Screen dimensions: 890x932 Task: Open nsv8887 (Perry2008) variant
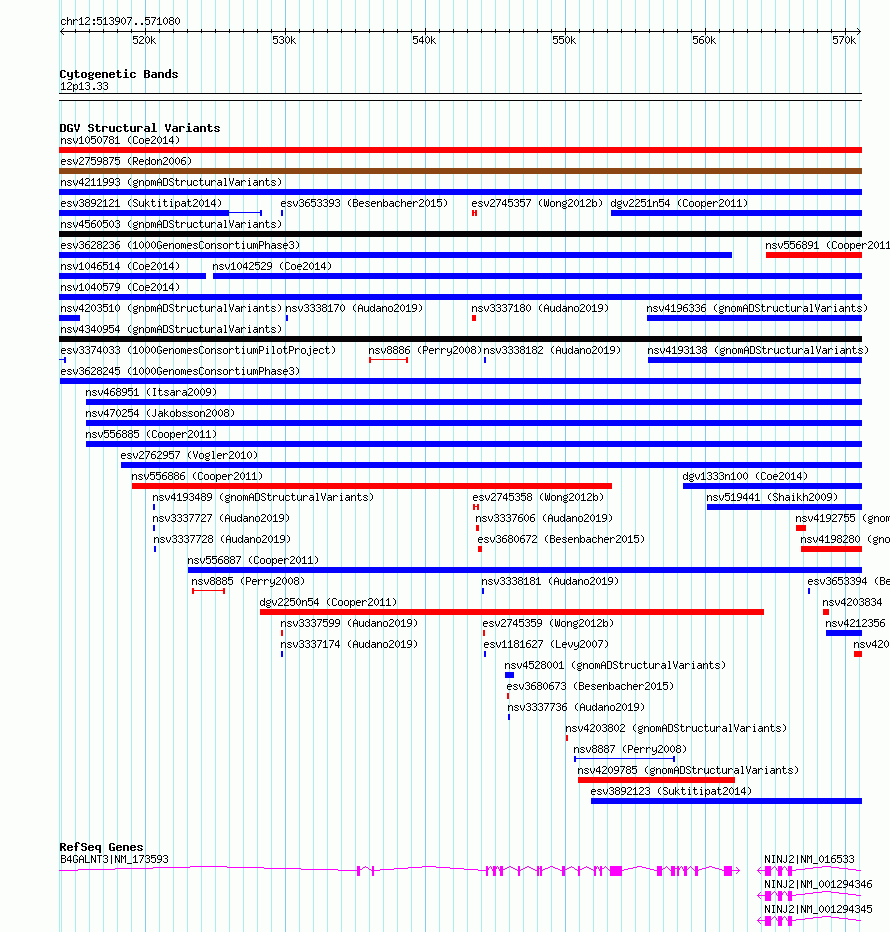pyautogui.click(x=630, y=749)
